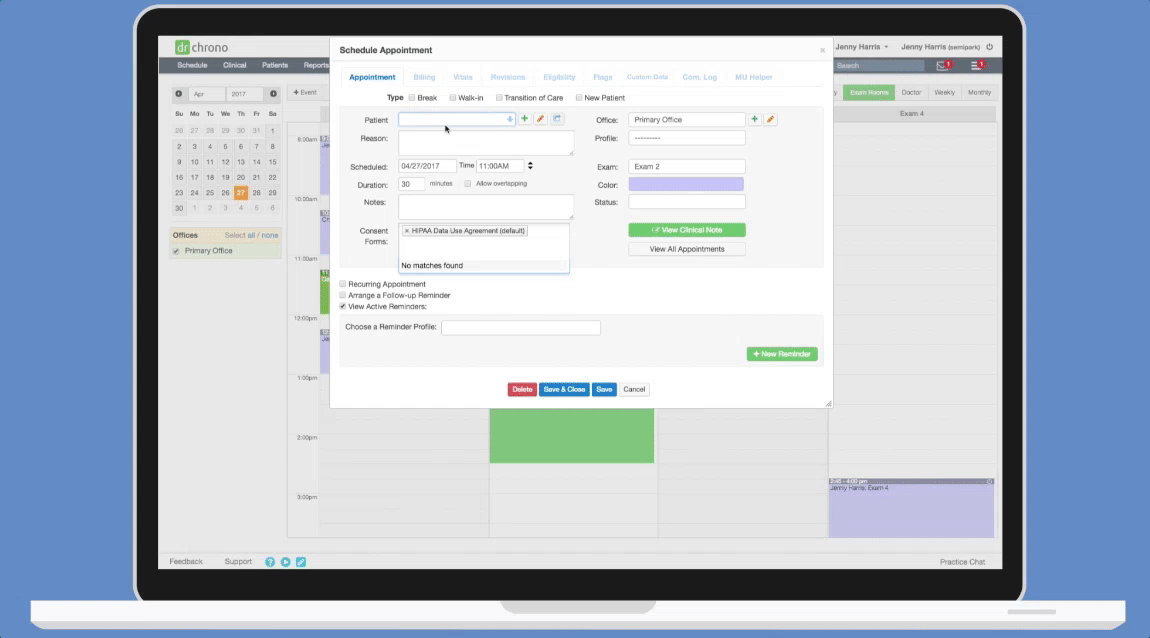The image size is (1150, 638).
Task: Open the blue edit note icon in the footer
Action: pos(301,562)
